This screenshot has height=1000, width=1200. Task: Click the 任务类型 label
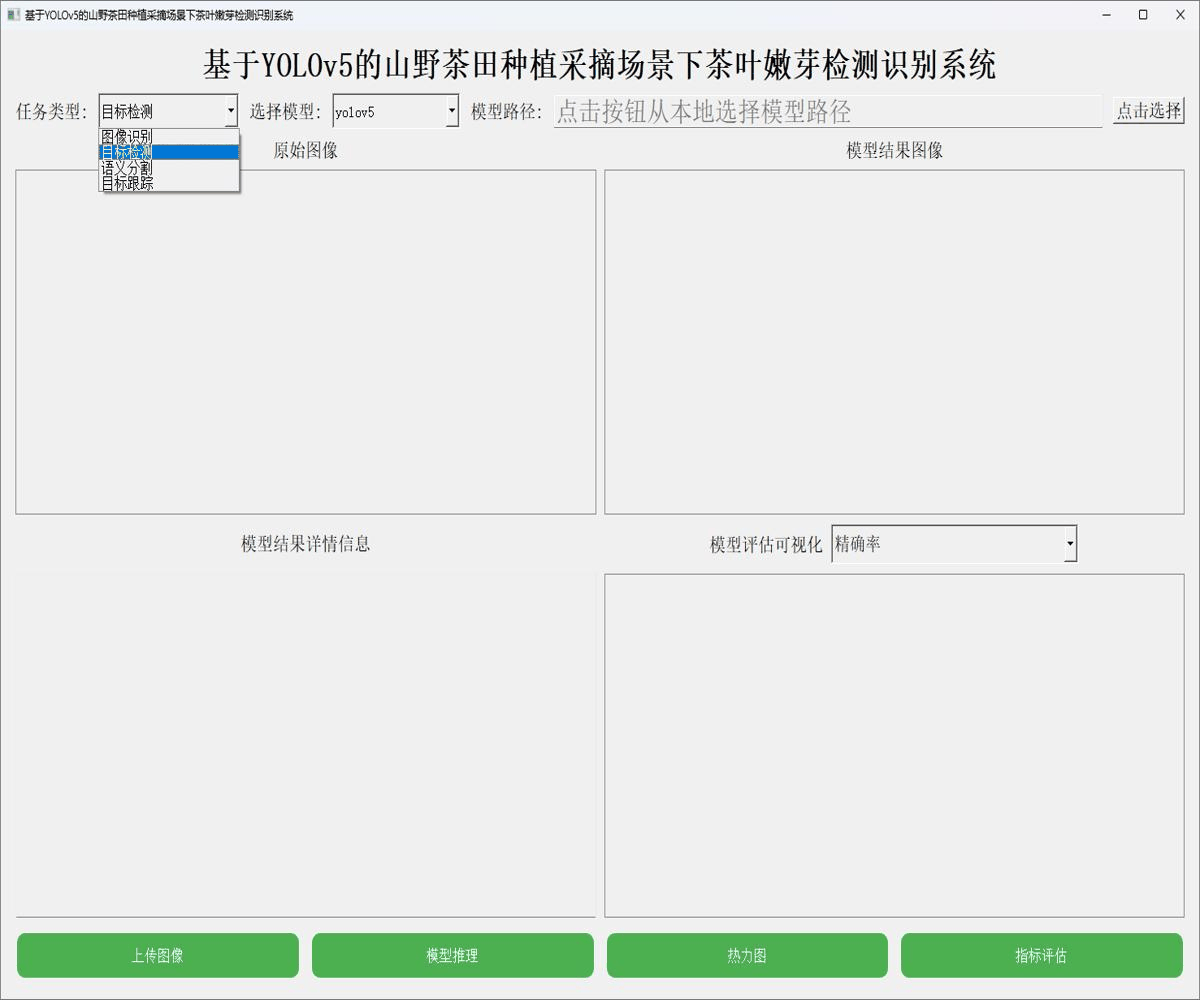52,111
